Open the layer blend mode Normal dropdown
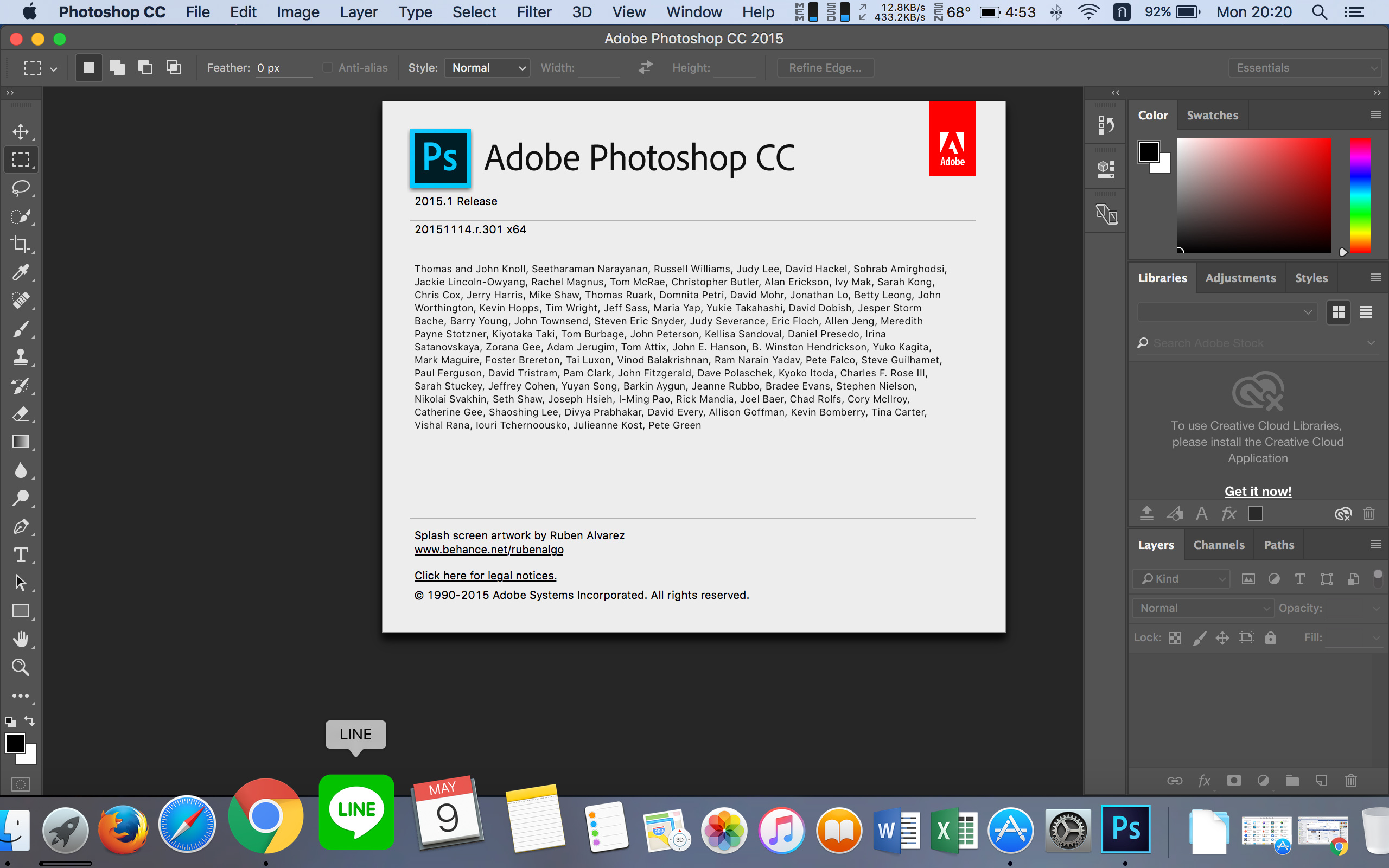This screenshot has width=1389, height=868. pos(1202,608)
